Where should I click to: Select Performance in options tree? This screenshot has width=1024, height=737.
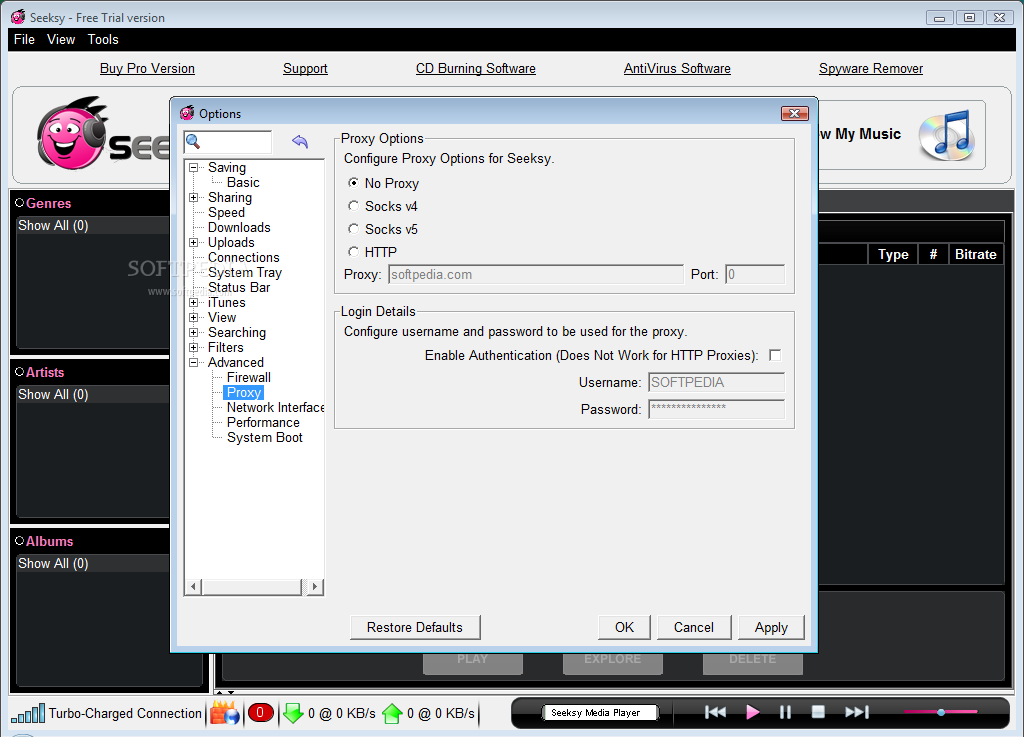point(263,422)
